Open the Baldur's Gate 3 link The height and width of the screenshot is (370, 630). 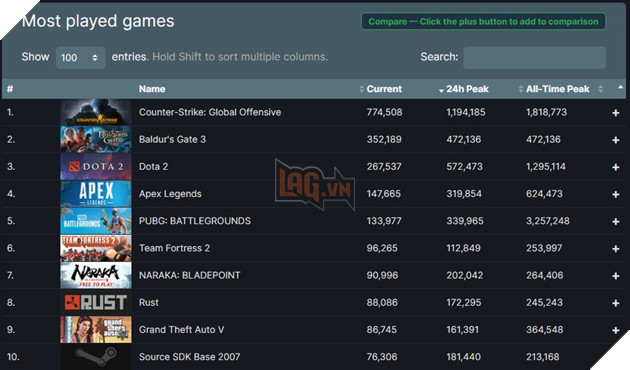[172, 139]
